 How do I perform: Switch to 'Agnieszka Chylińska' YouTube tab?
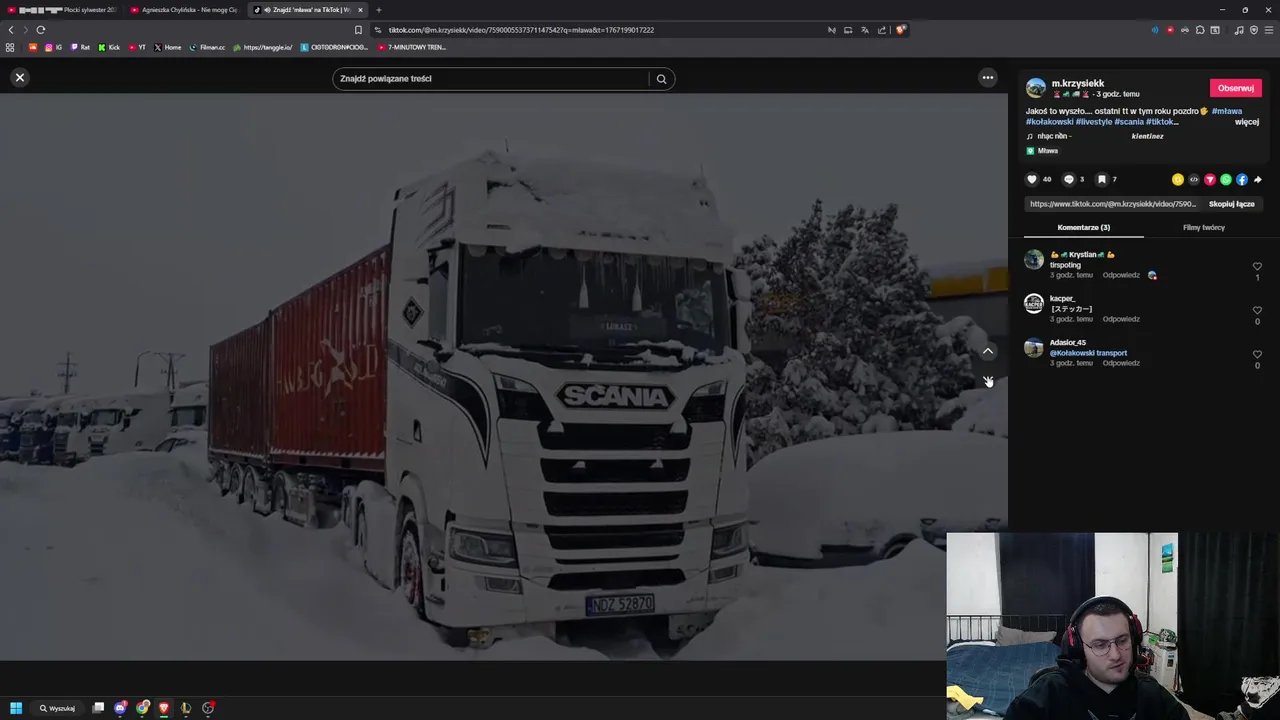[x=185, y=10]
